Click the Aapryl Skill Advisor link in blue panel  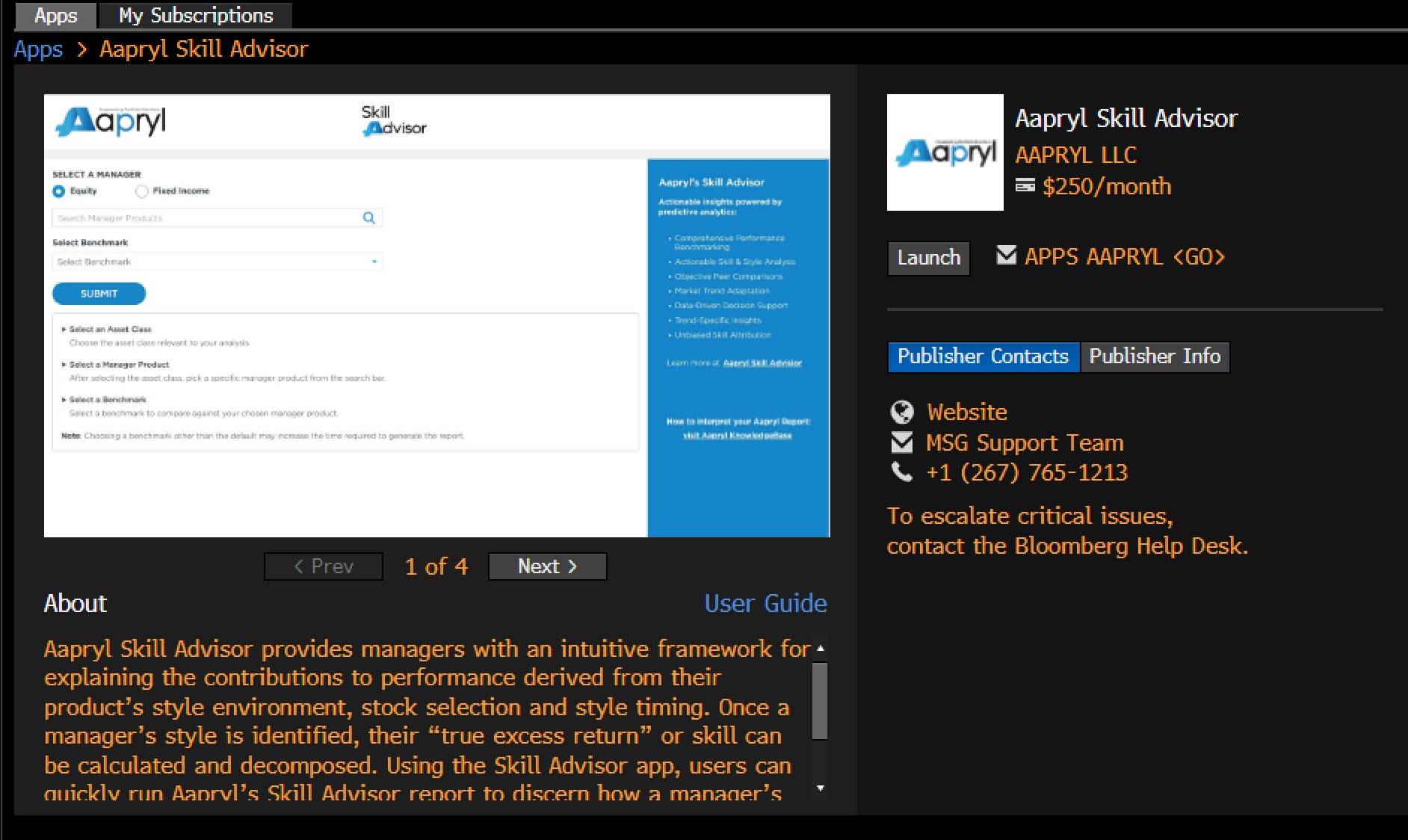tap(762, 363)
